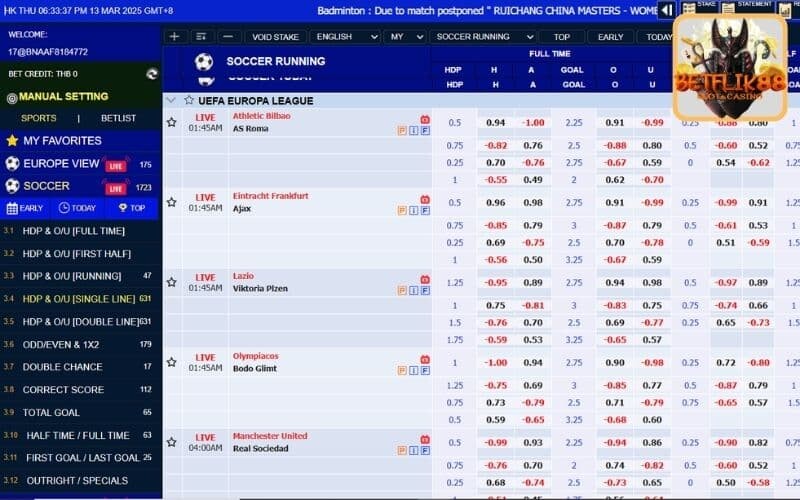Open F icon for Lazio match
This screenshot has width=800, height=500.
click(x=425, y=291)
